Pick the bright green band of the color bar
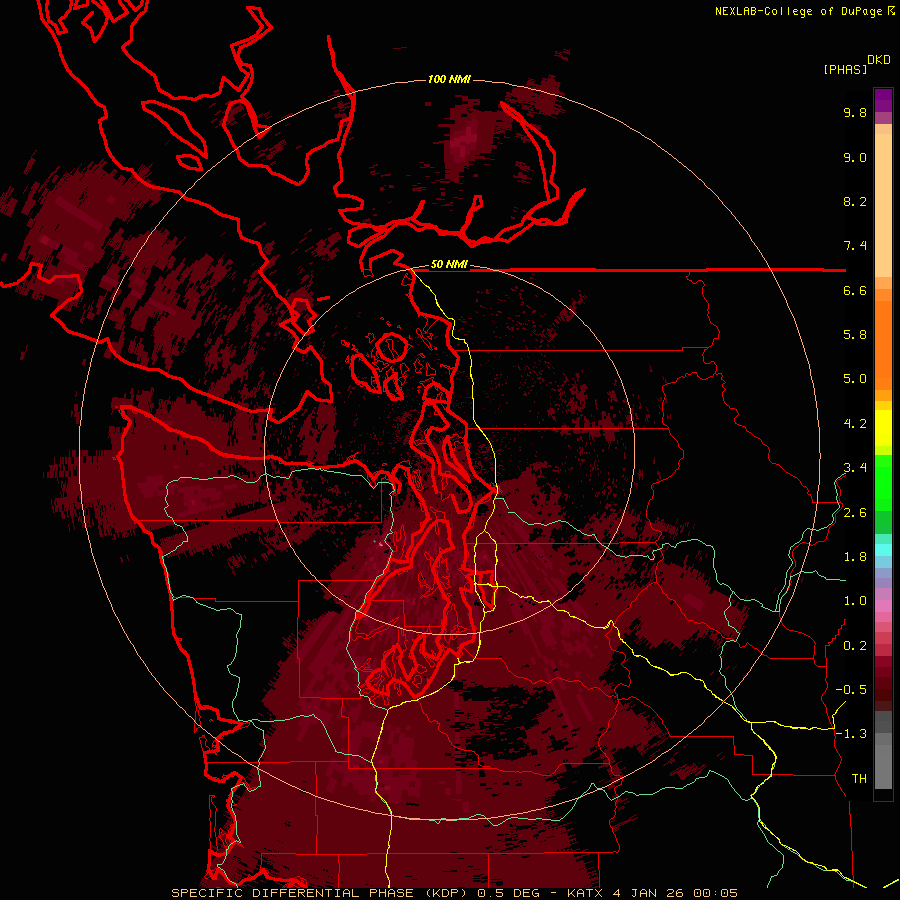The height and width of the screenshot is (900, 900). point(883,484)
